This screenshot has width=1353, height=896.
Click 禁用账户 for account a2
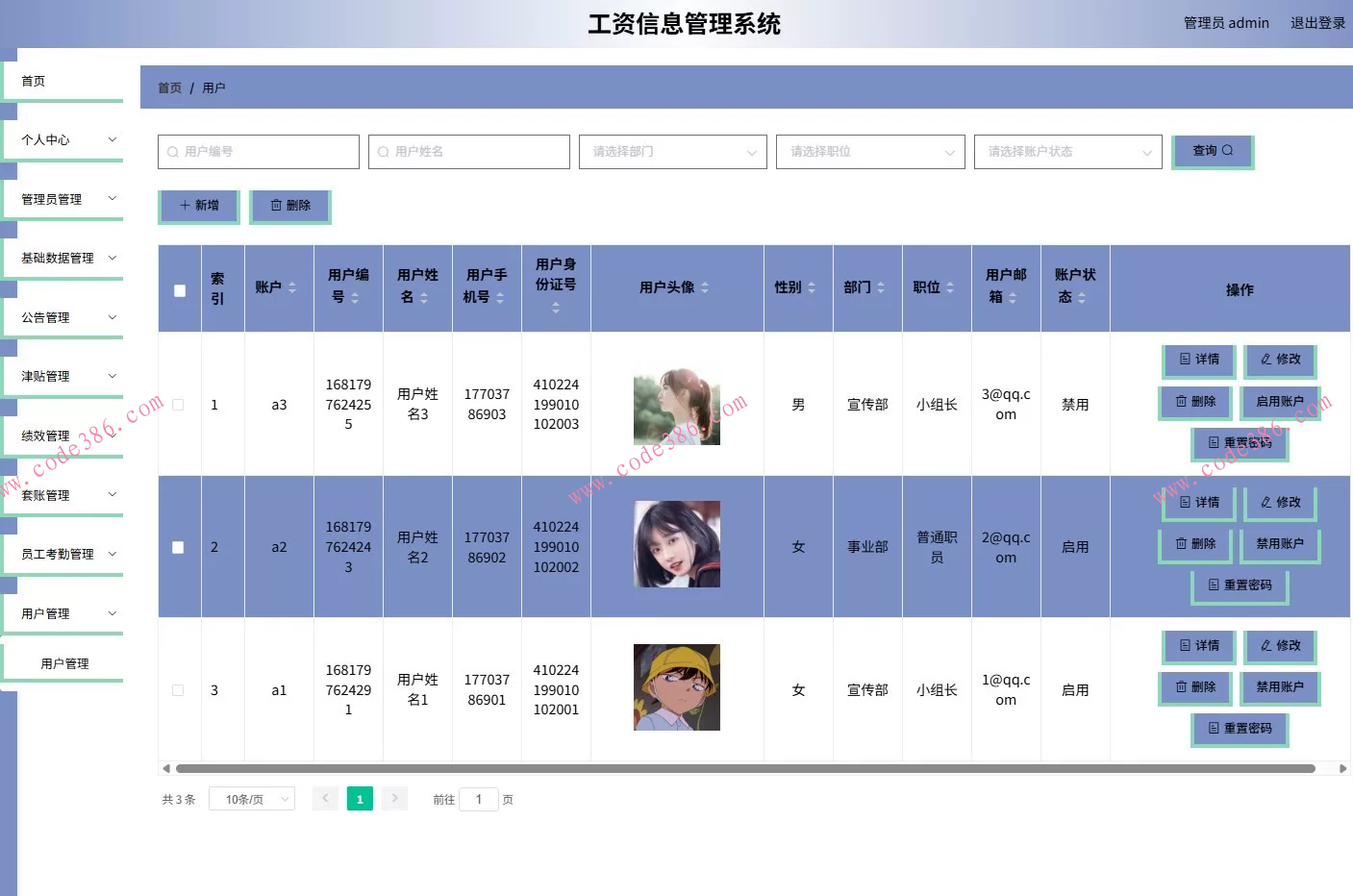(1280, 544)
